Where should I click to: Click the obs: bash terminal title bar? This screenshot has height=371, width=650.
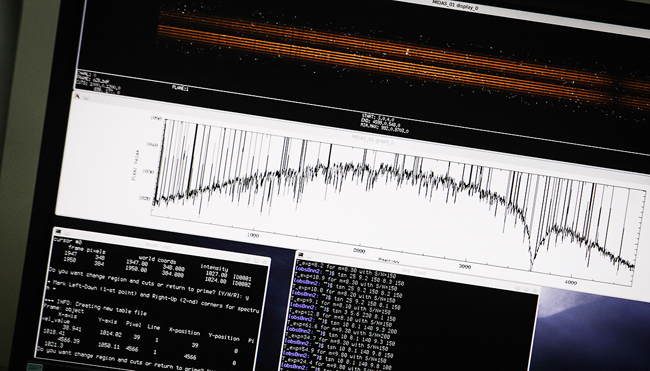click(x=415, y=272)
